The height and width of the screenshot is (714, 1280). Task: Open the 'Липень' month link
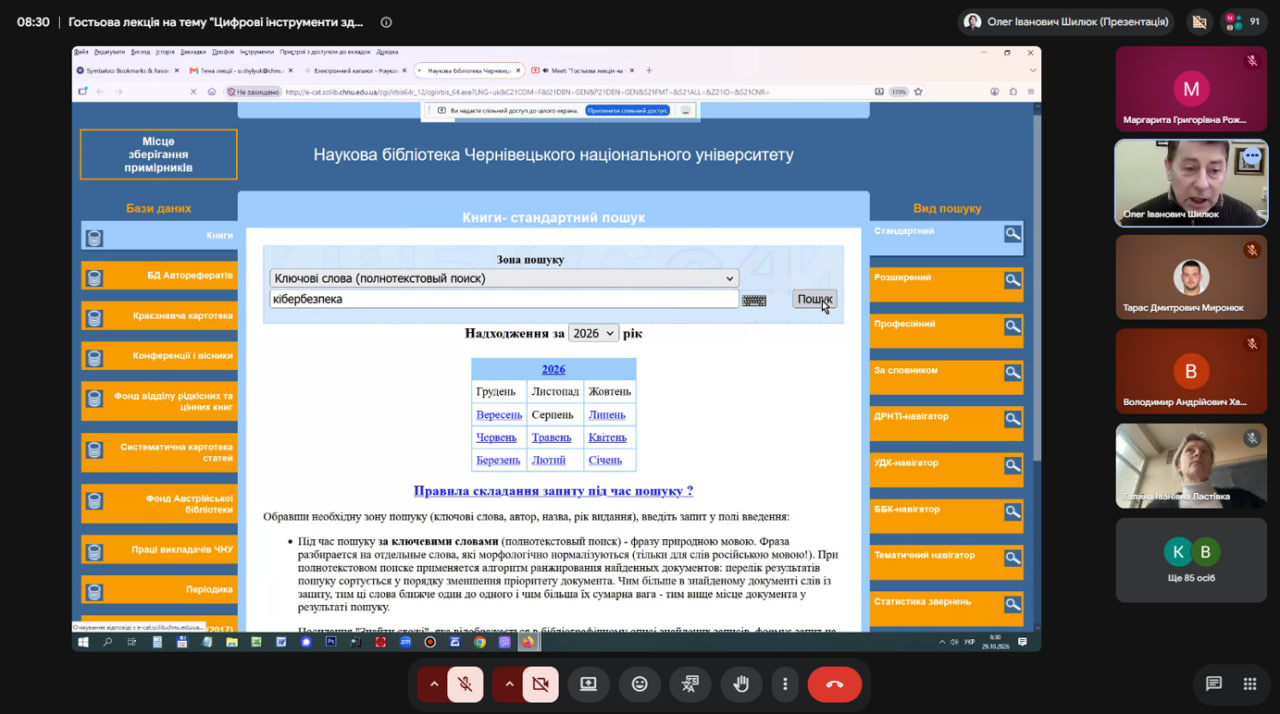click(x=607, y=415)
